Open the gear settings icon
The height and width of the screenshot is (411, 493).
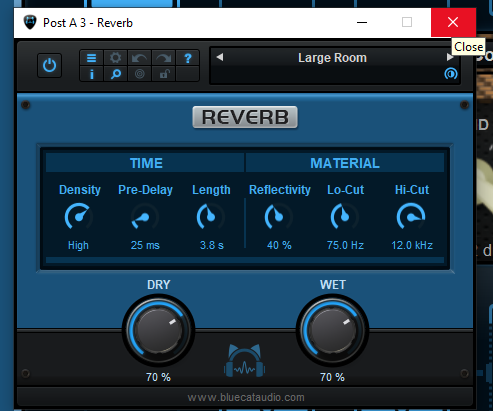pos(115,58)
